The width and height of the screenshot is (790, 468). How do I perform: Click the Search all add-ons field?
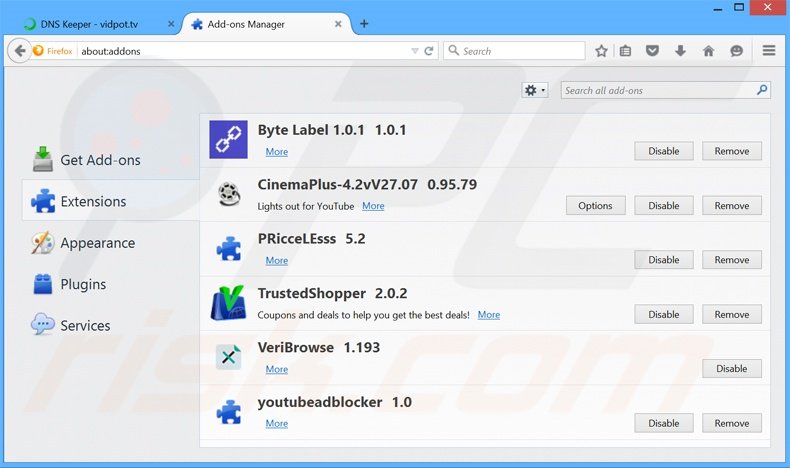coord(666,90)
